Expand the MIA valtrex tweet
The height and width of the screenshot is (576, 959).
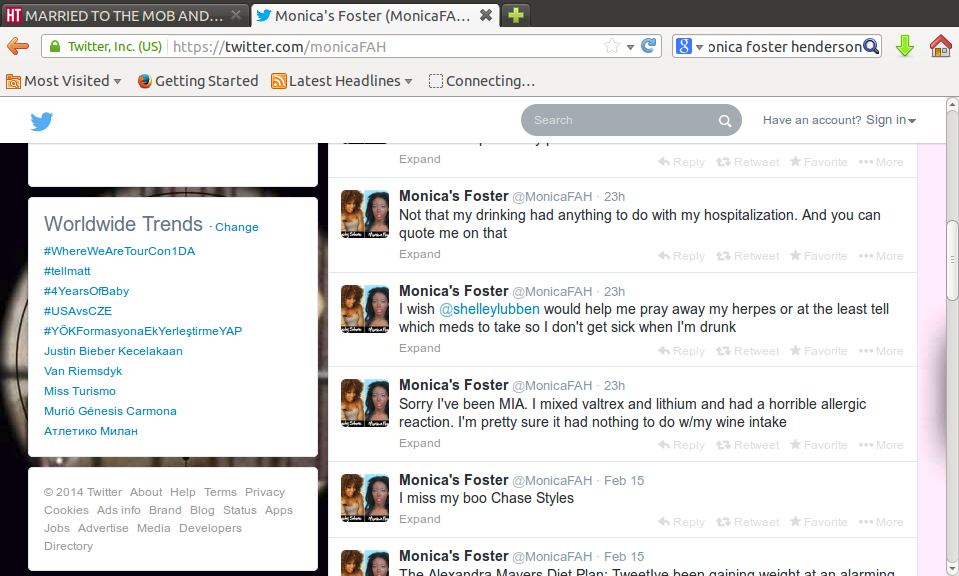pos(420,443)
